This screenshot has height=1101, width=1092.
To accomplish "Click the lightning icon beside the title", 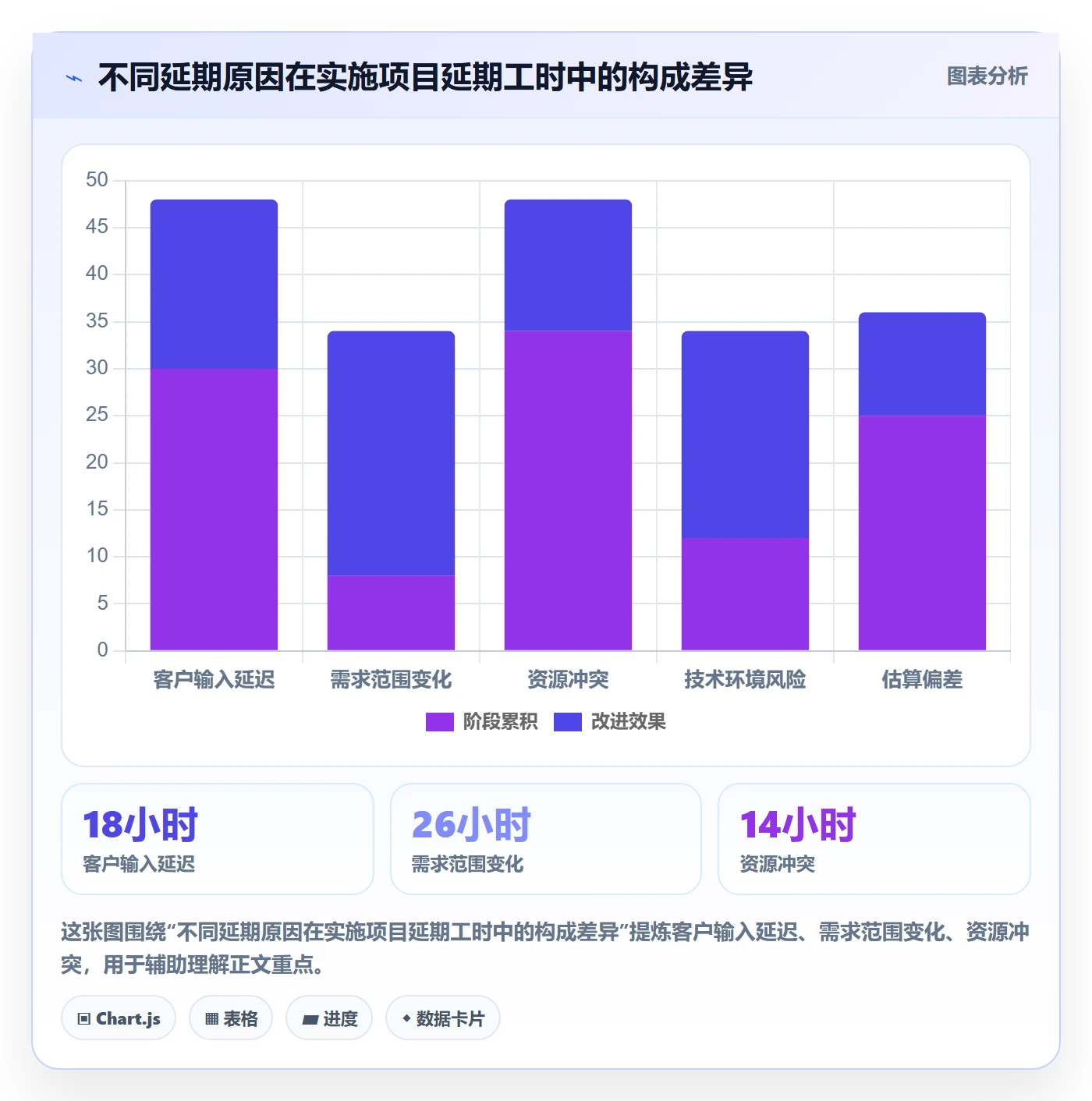I will [x=74, y=78].
